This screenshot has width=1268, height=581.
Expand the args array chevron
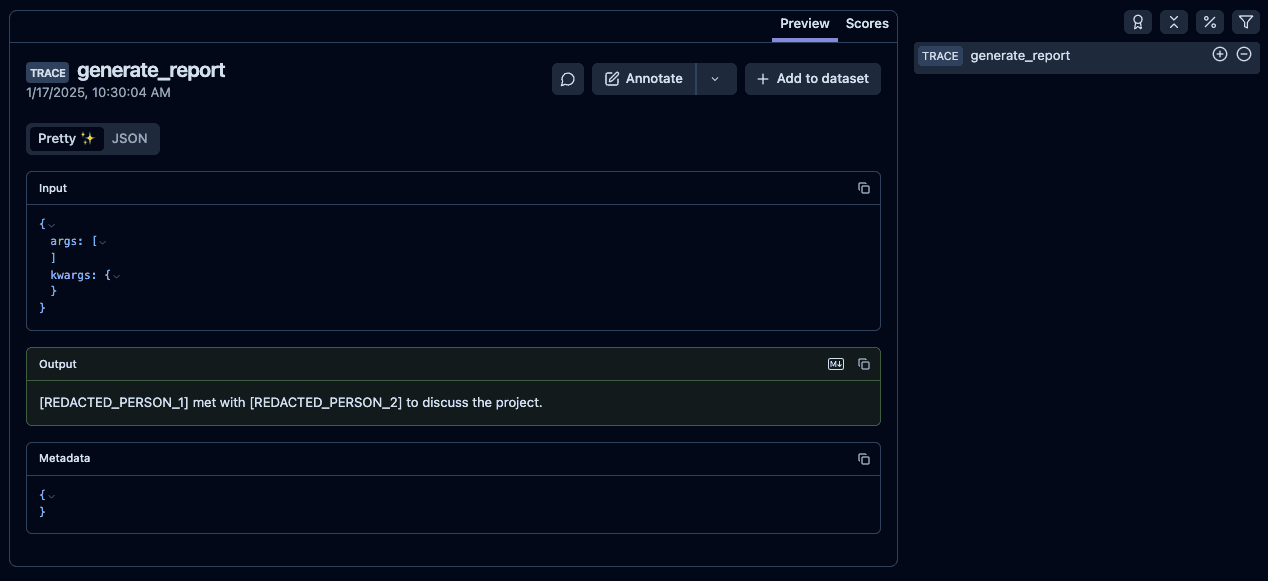(x=102, y=242)
